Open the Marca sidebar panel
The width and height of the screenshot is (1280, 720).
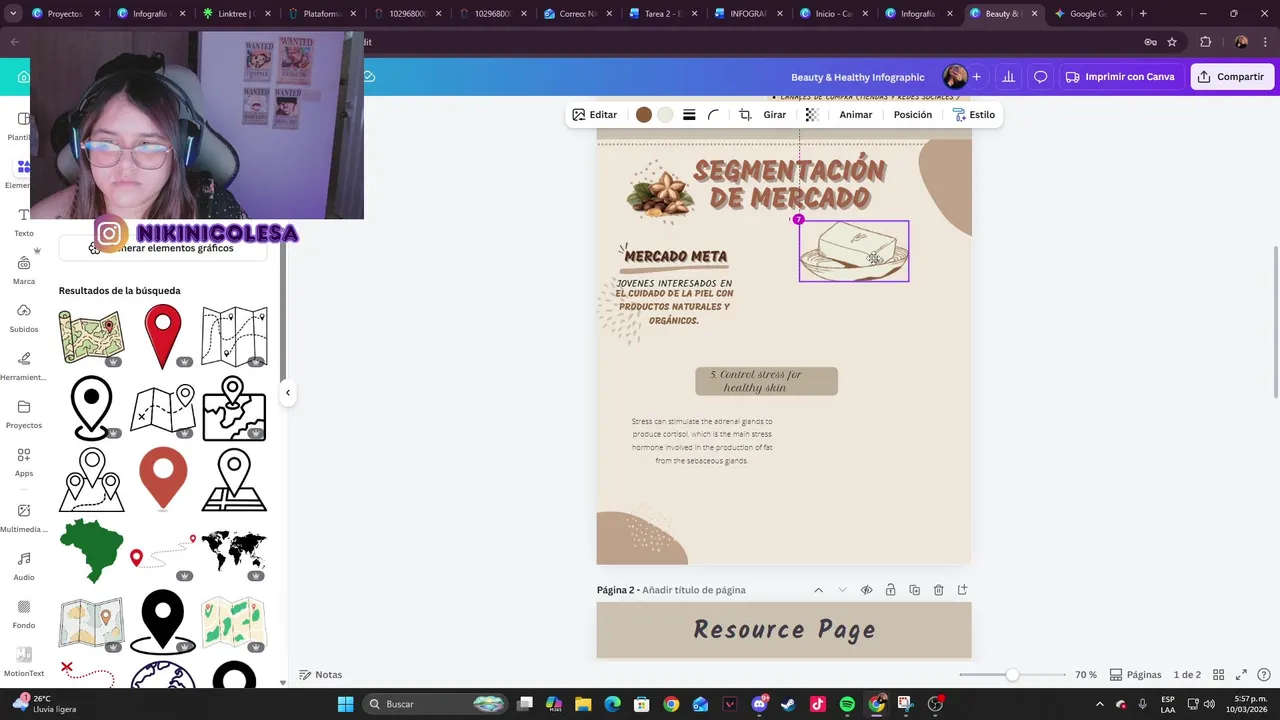pos(24,270)
